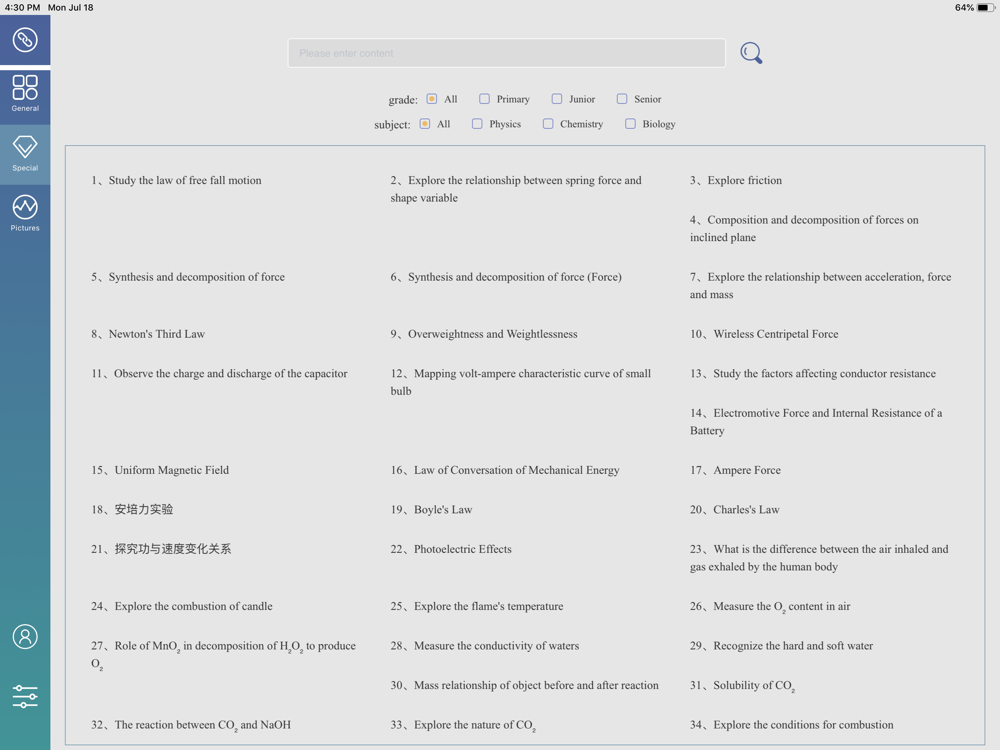Open factors affecting conductor resistance experiment
1000x750 pixels.
point(812,374)
